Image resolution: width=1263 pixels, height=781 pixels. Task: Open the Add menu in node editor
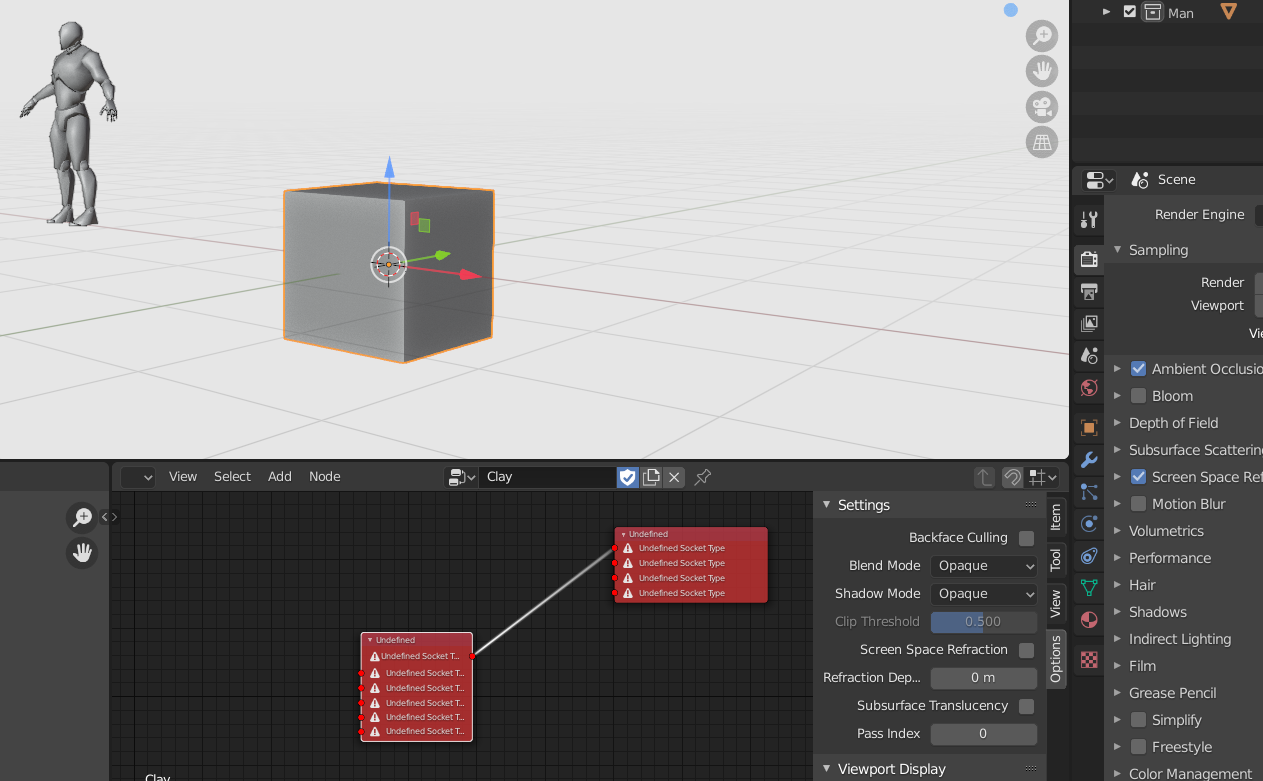[x=280, y=477]
